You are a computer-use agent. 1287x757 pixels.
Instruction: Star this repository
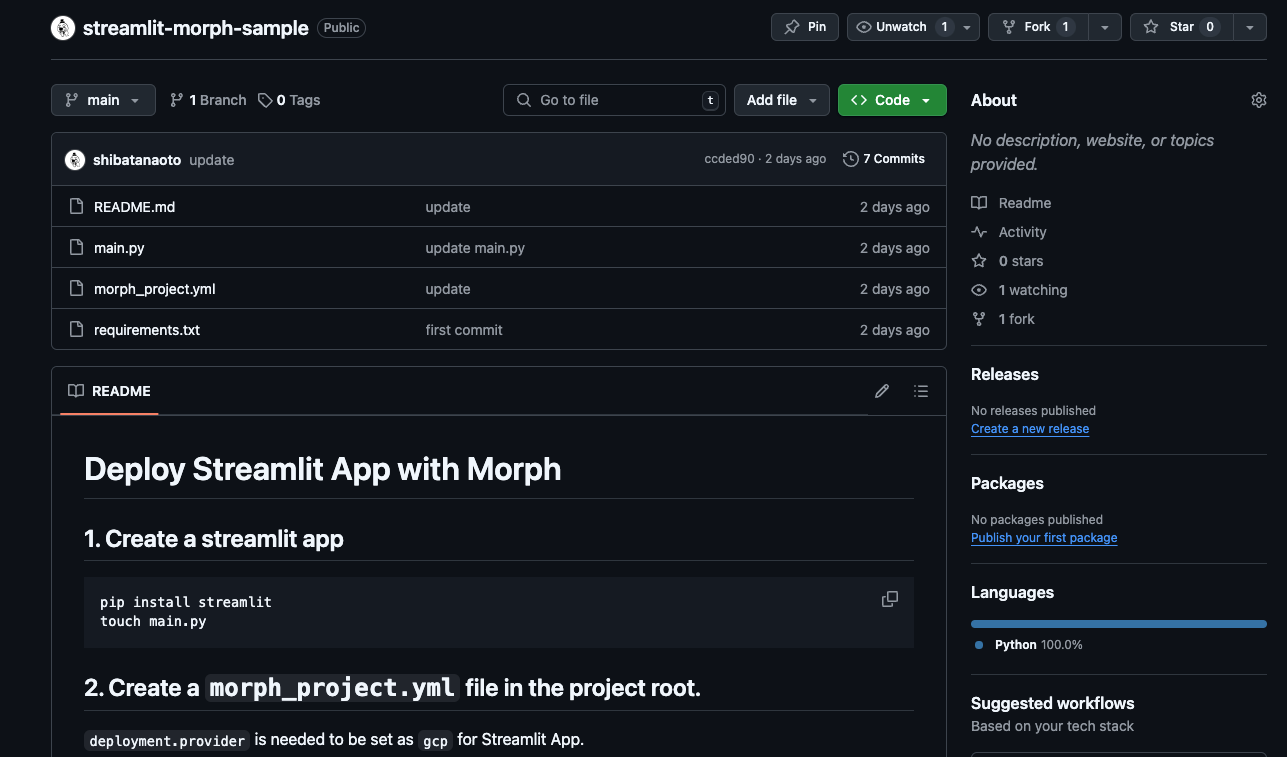(1181, 27)
